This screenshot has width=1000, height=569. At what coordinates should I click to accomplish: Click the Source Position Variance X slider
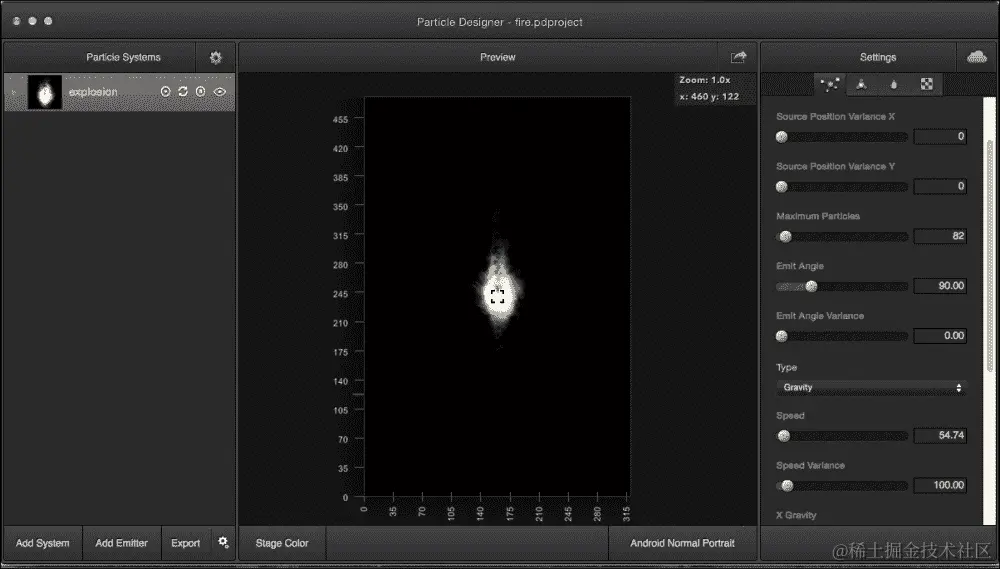click(842, 137)
